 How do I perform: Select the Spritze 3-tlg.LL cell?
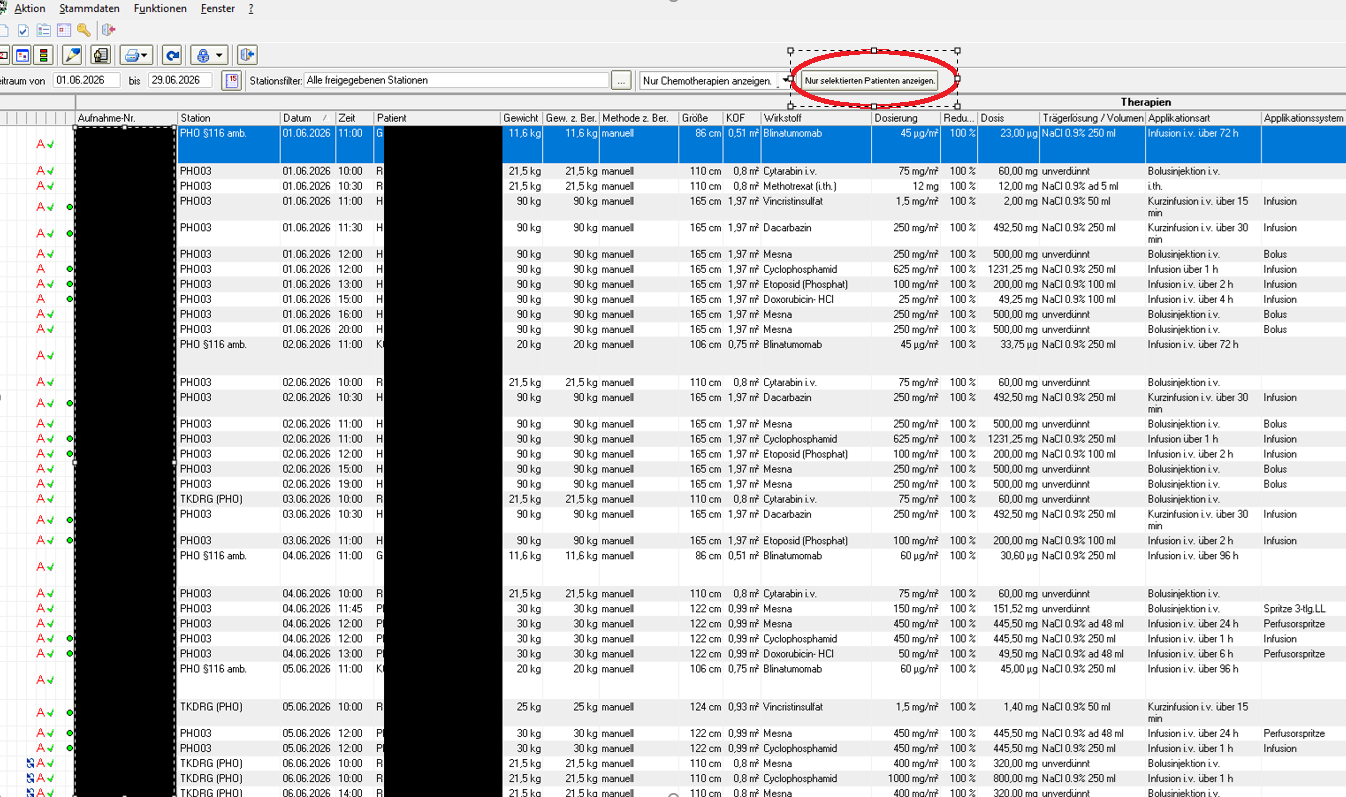[1304, 608]
